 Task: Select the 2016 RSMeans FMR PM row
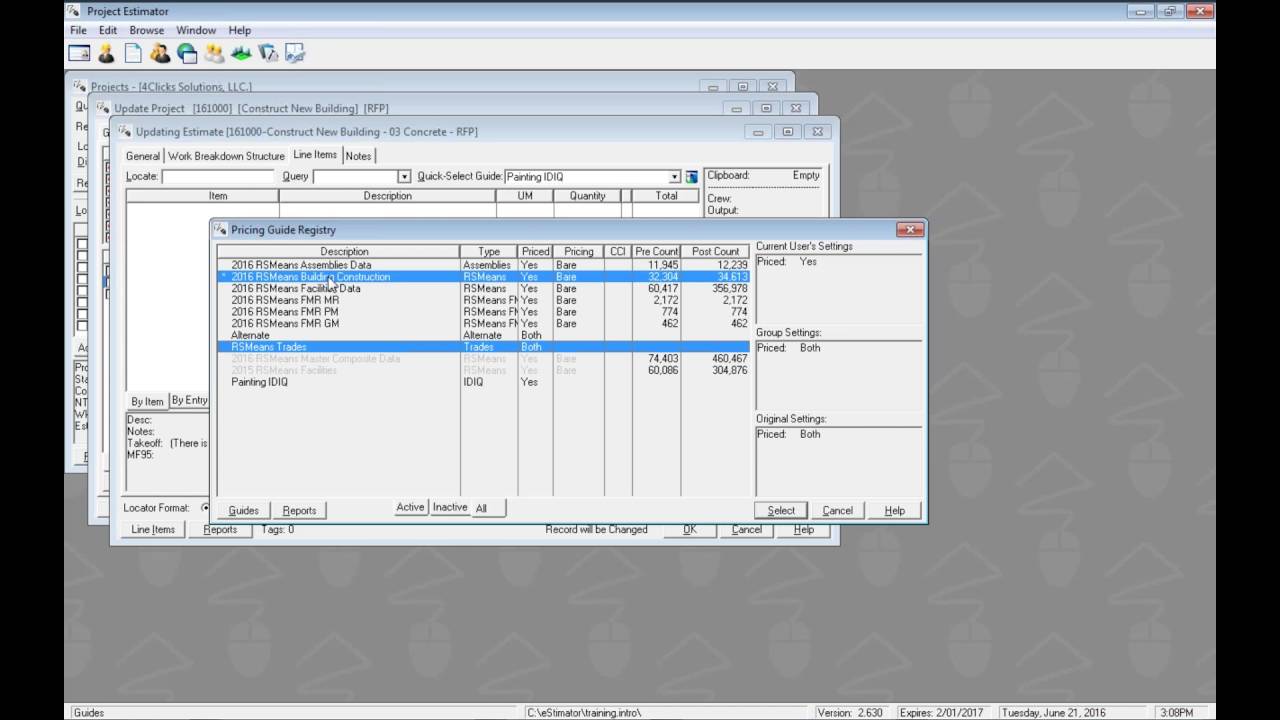tap(483, 312)
